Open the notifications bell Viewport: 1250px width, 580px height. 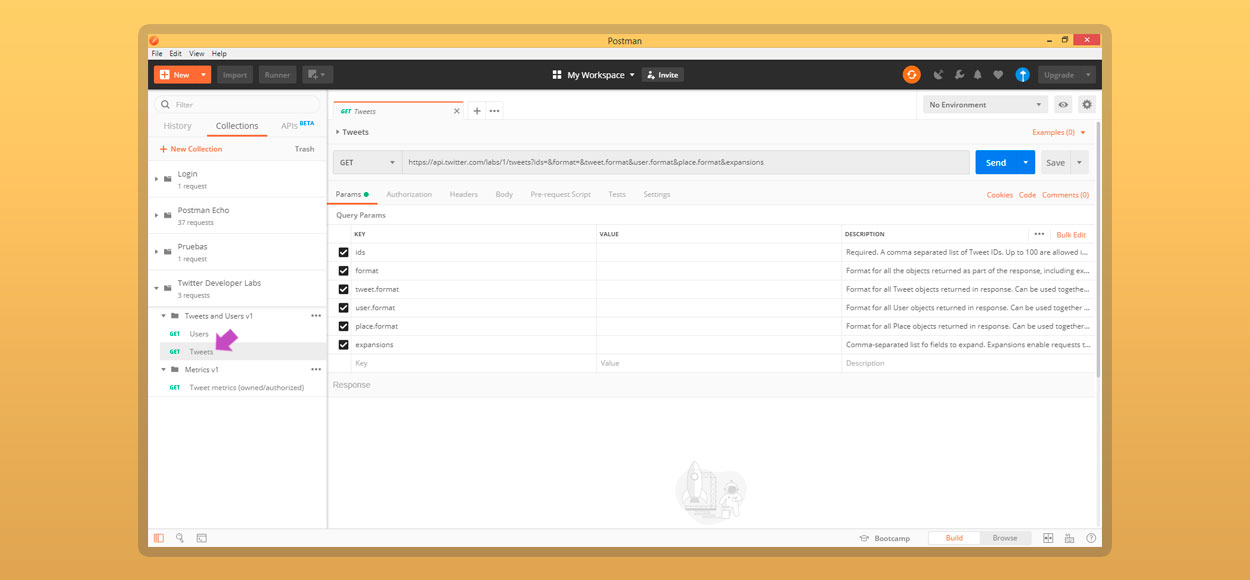click(x=978, y=75)
